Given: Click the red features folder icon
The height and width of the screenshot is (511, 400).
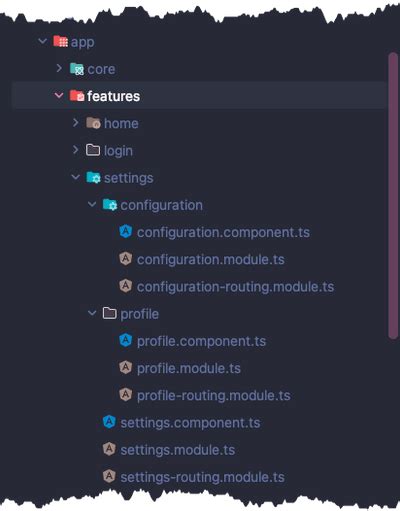Looking at the screenshot, I should 77,96.
